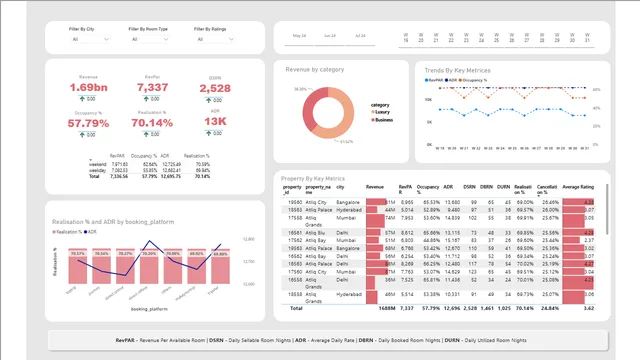Click the green arrow under Realisation % card
The height and width of the screenshot is (360, 640).
pyautogui.click(x=146, y=134)
